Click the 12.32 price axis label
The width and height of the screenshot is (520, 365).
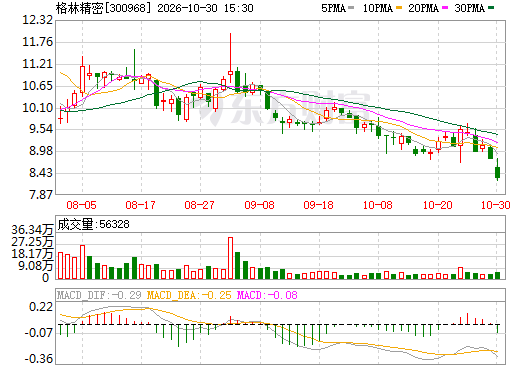pyautogui.click(x=37, y=20)
